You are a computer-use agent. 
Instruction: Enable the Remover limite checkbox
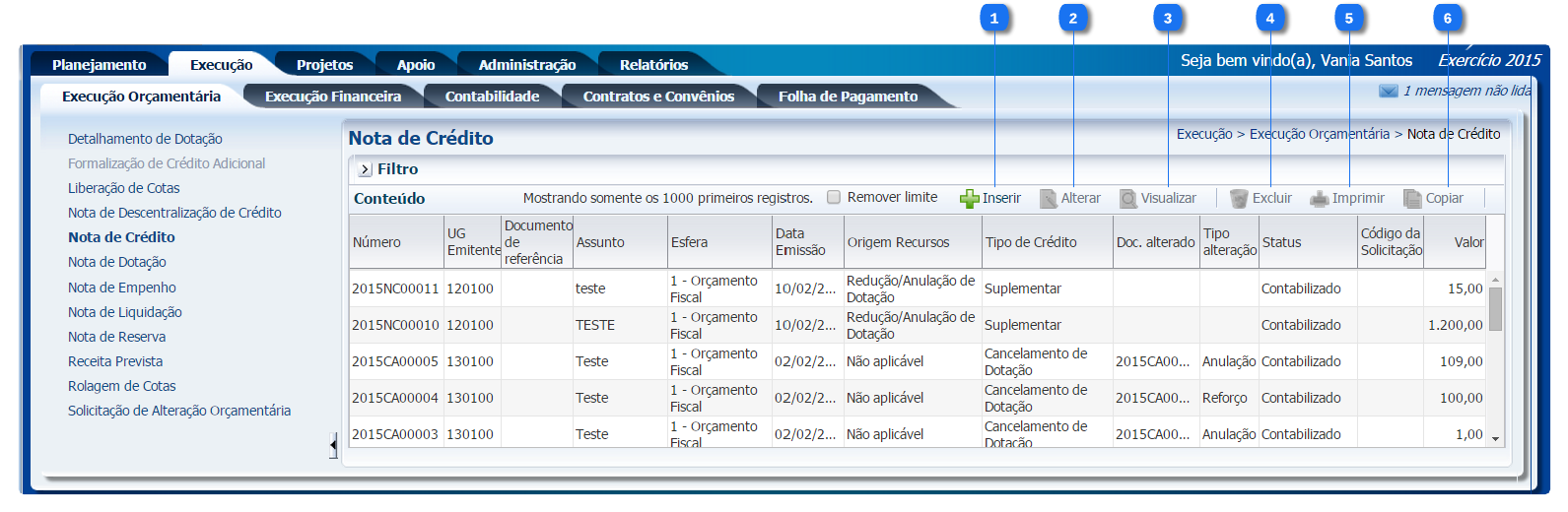tap(834, 198)
